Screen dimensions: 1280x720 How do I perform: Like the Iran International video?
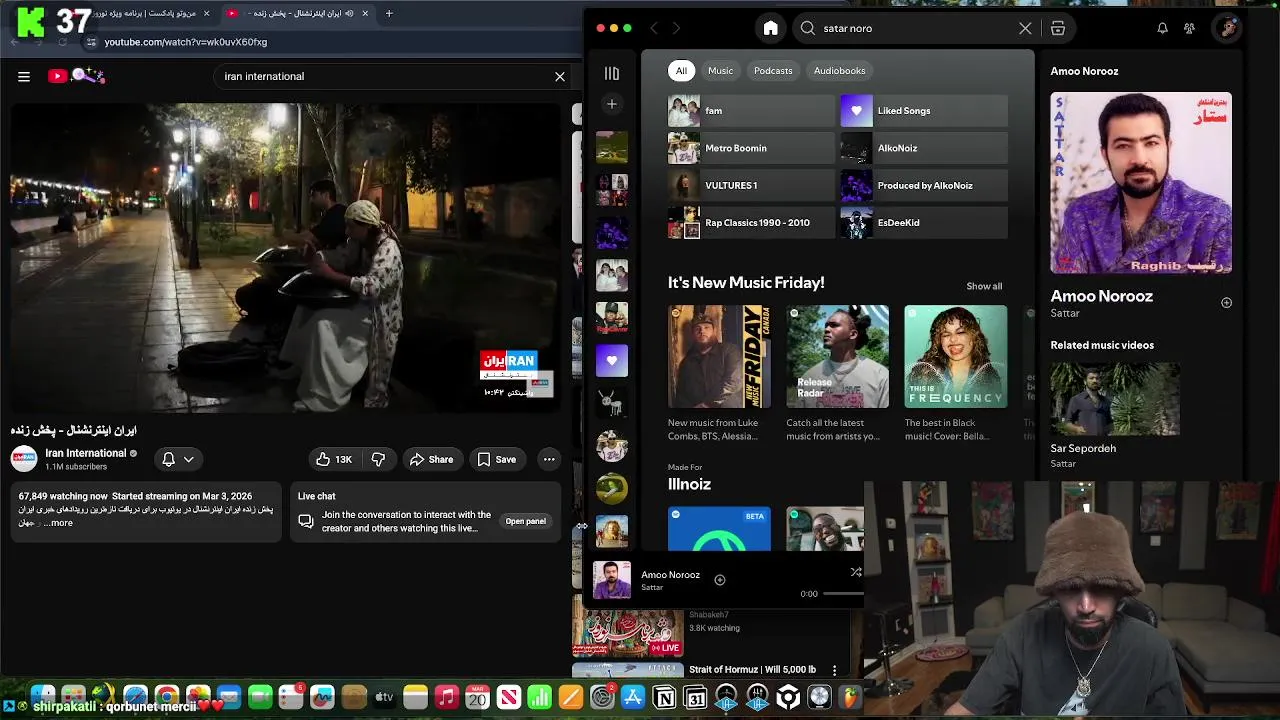[334, 459]
